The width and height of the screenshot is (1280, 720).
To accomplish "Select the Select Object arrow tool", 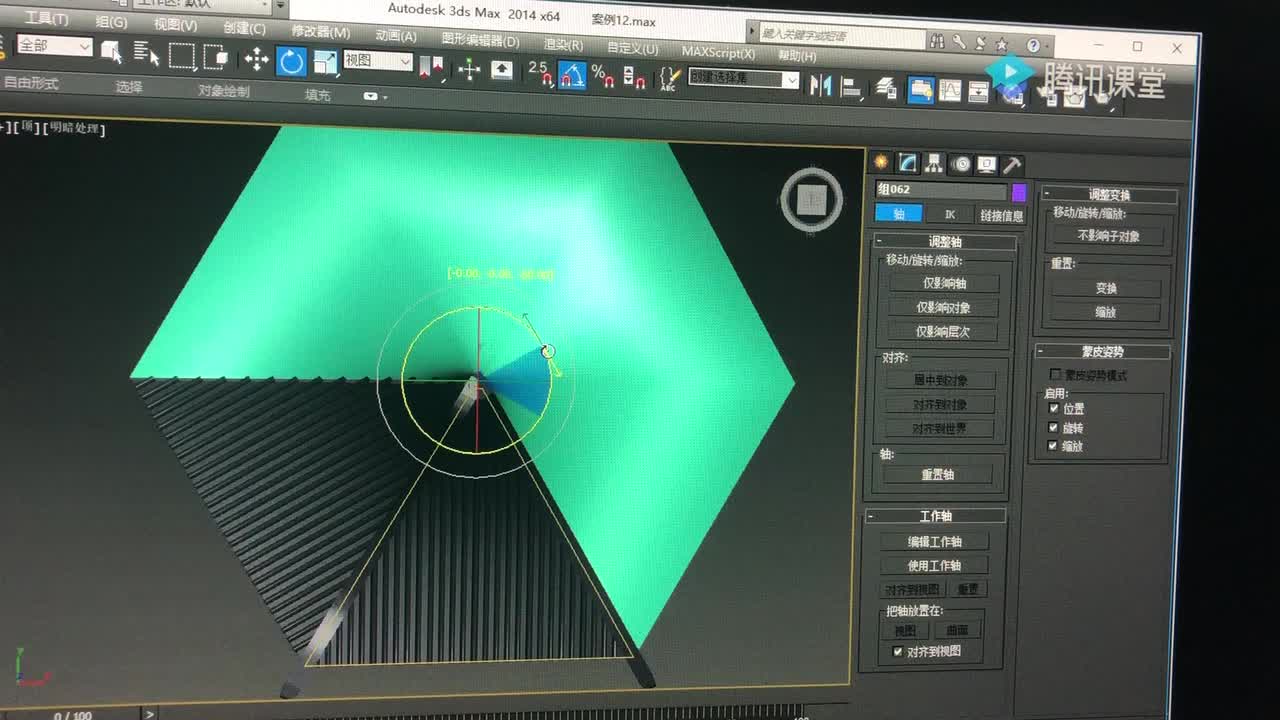I will point(111,51).
